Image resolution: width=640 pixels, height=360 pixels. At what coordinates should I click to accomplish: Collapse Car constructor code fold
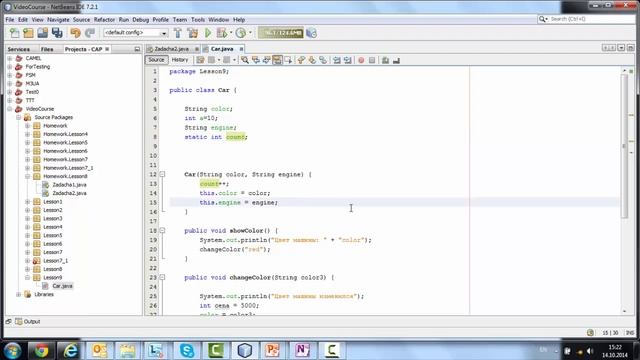point(162,174)
